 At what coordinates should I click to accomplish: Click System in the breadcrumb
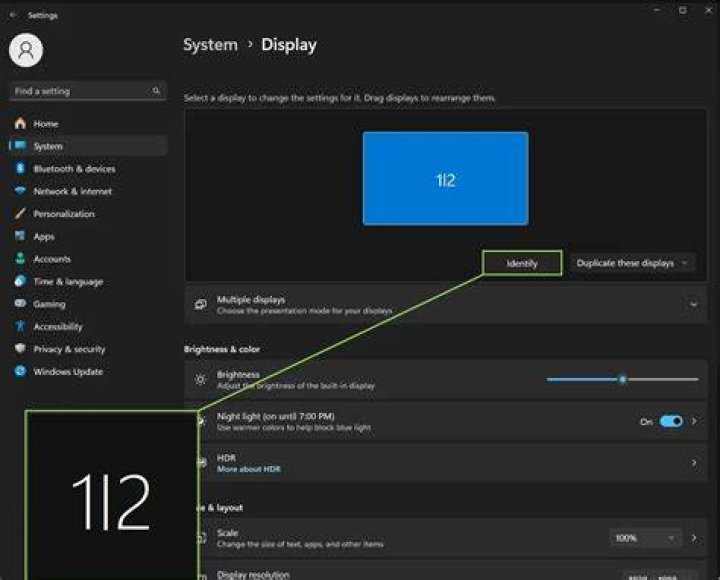[210, 45]
